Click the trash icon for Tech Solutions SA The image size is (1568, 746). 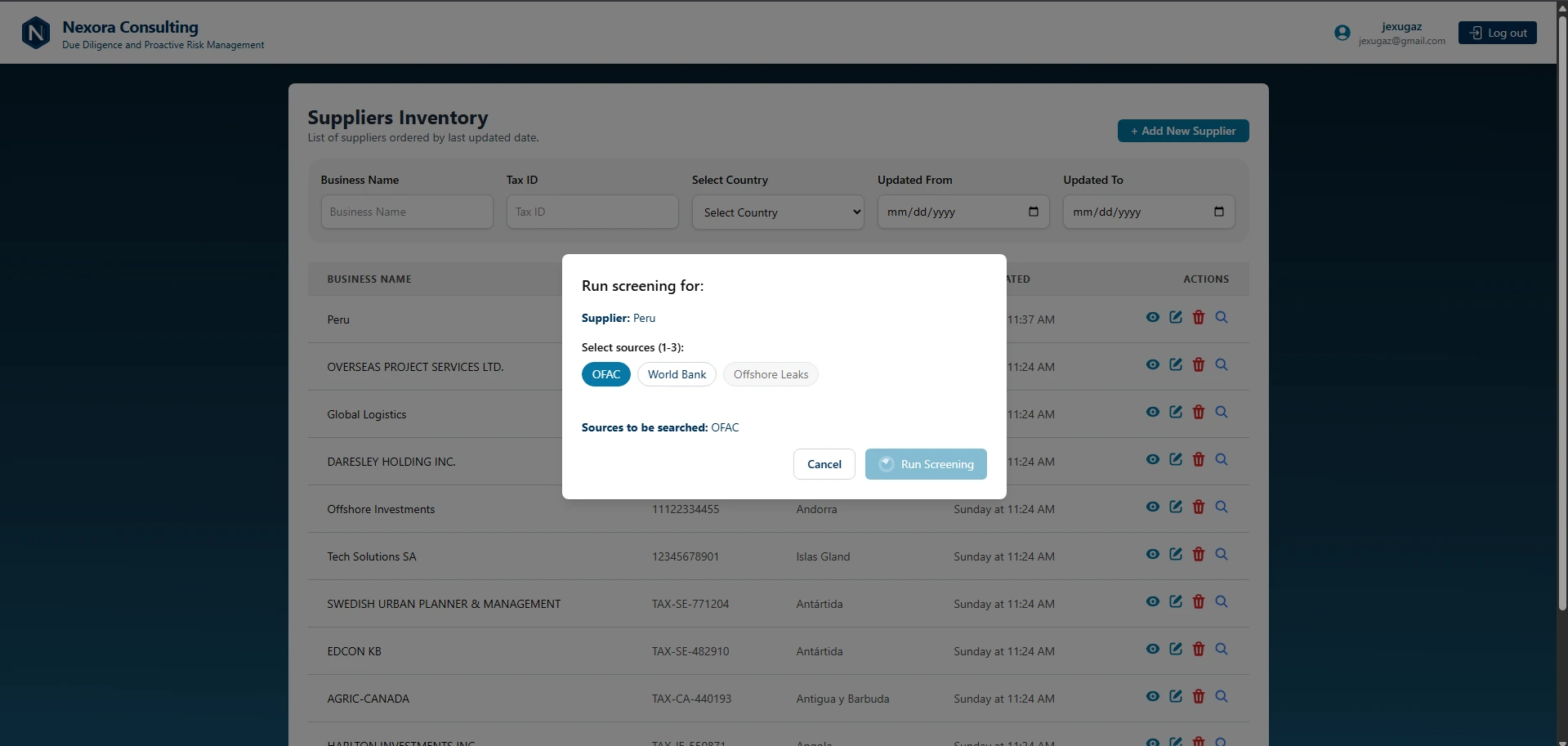point(1198,554)
